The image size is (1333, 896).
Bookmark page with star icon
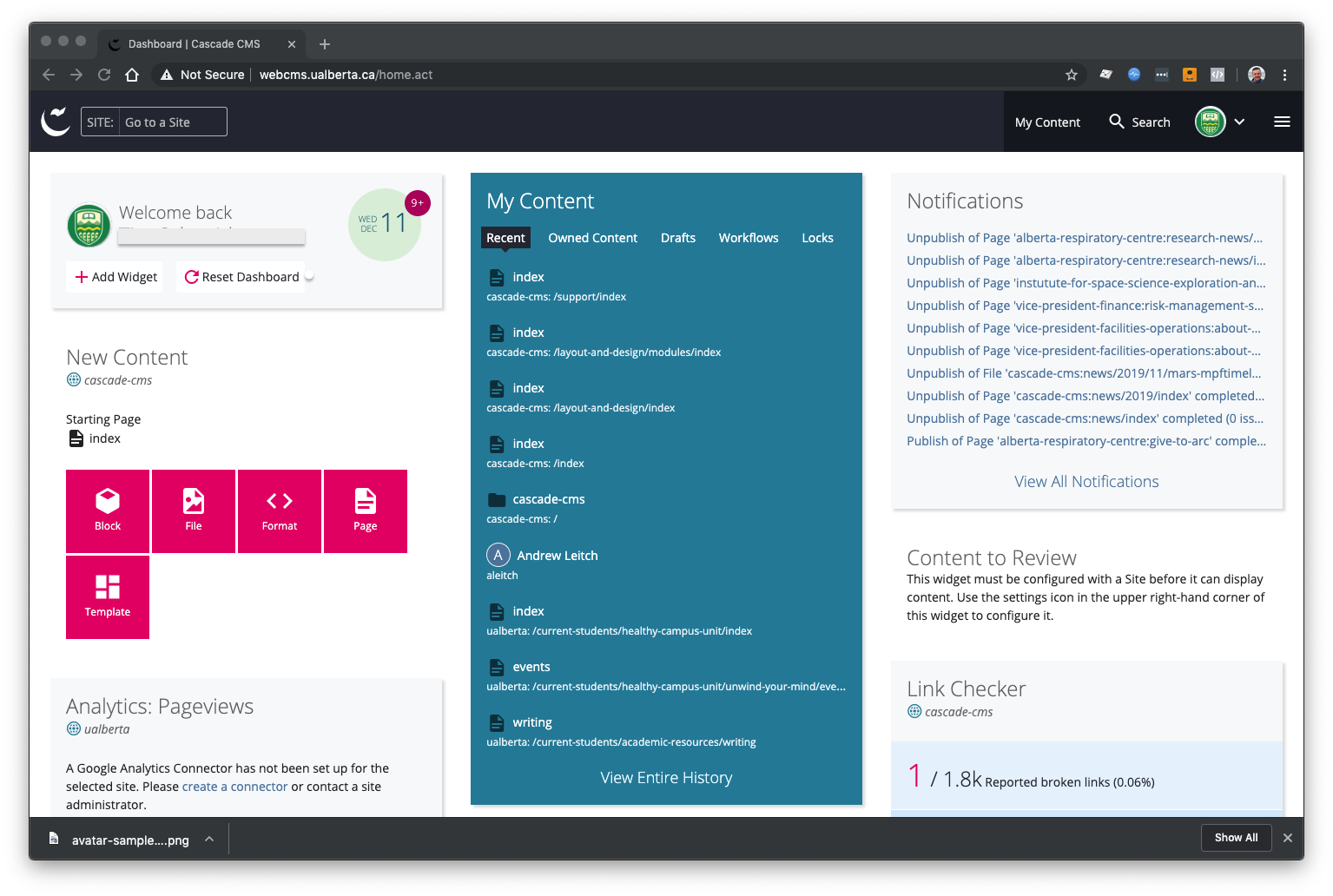pyautogui.click(x=1072, y=75)
